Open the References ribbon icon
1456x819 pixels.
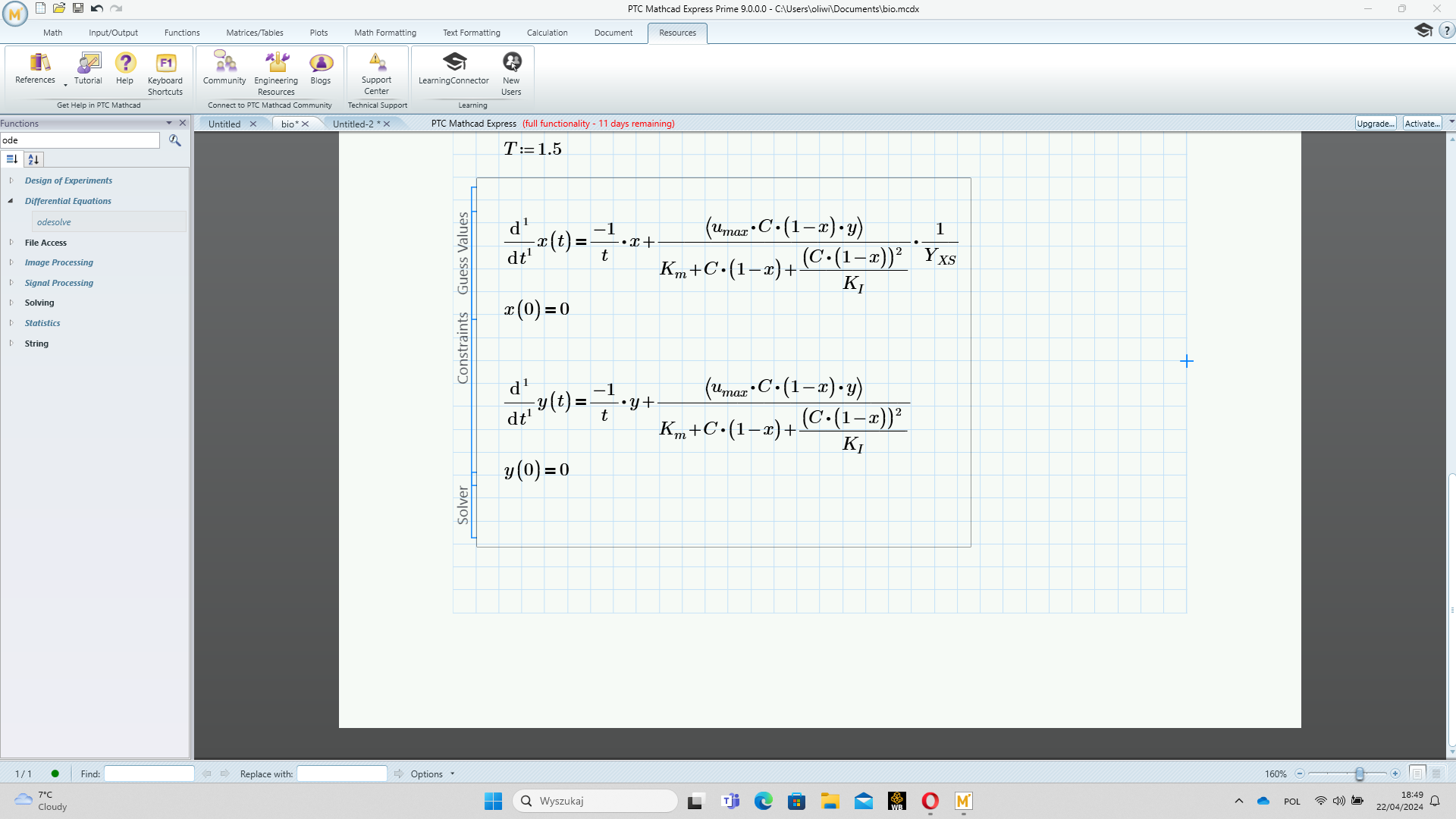[35, 67]
